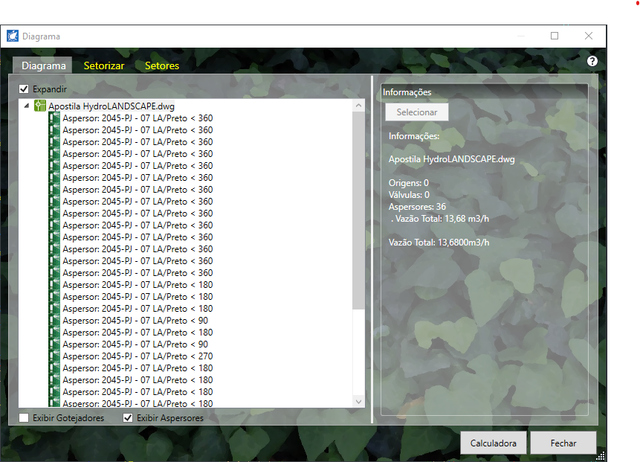Image resolution: width=640 pixels, height=462 pixels.
Task: Uncheck the Expandir checkbox
Action: coord(25,89)
